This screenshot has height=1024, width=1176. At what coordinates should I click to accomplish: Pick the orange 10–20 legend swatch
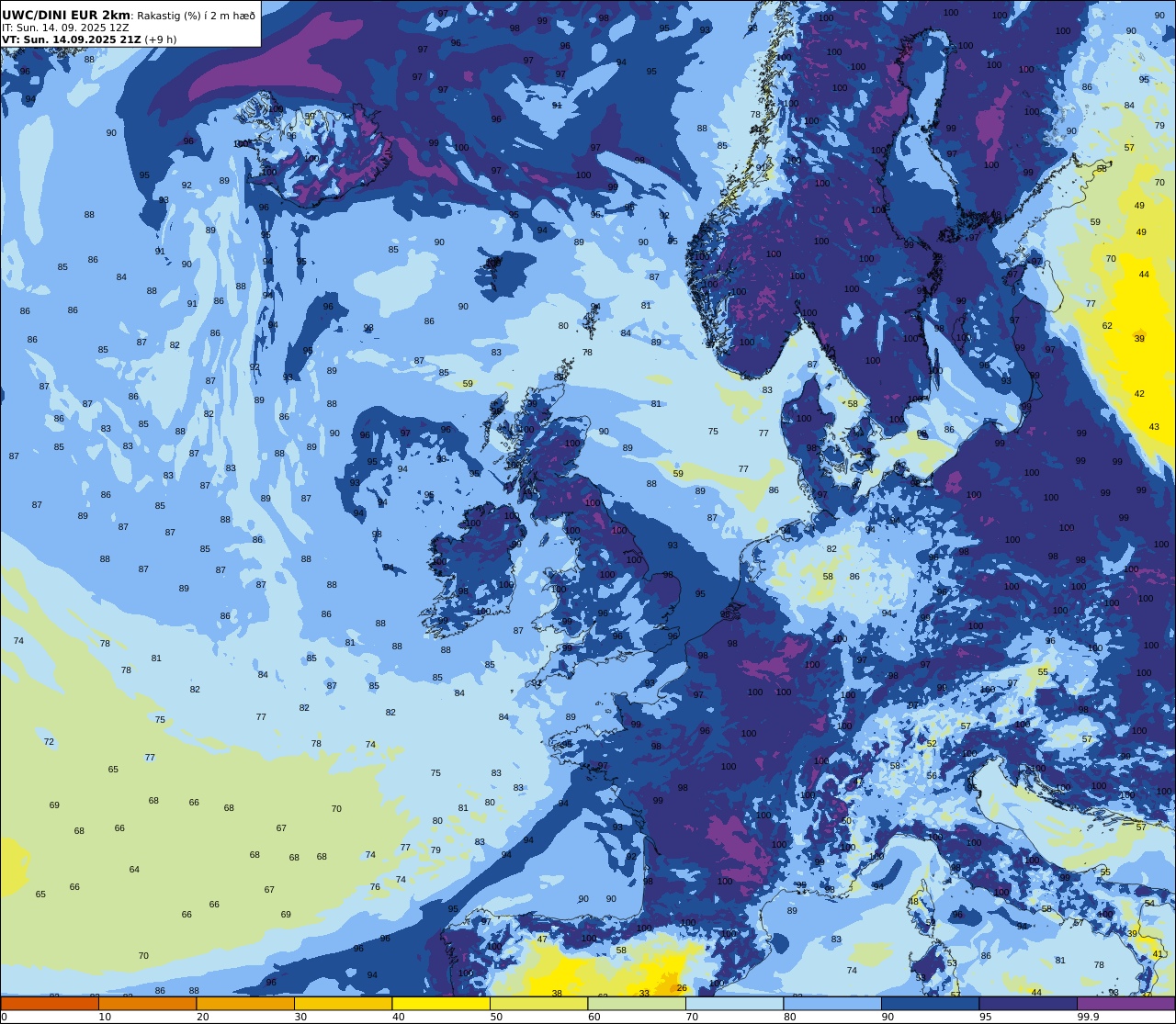pos(147,1003)
